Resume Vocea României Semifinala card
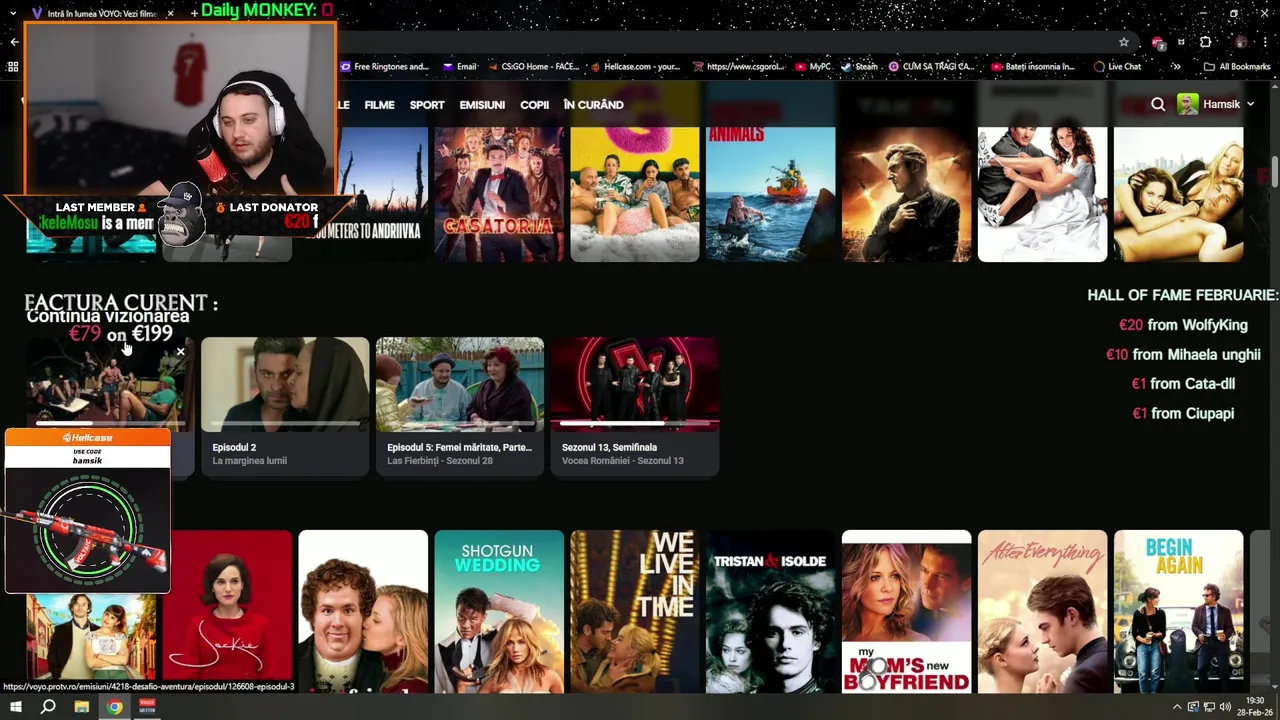 pos(634,406)
